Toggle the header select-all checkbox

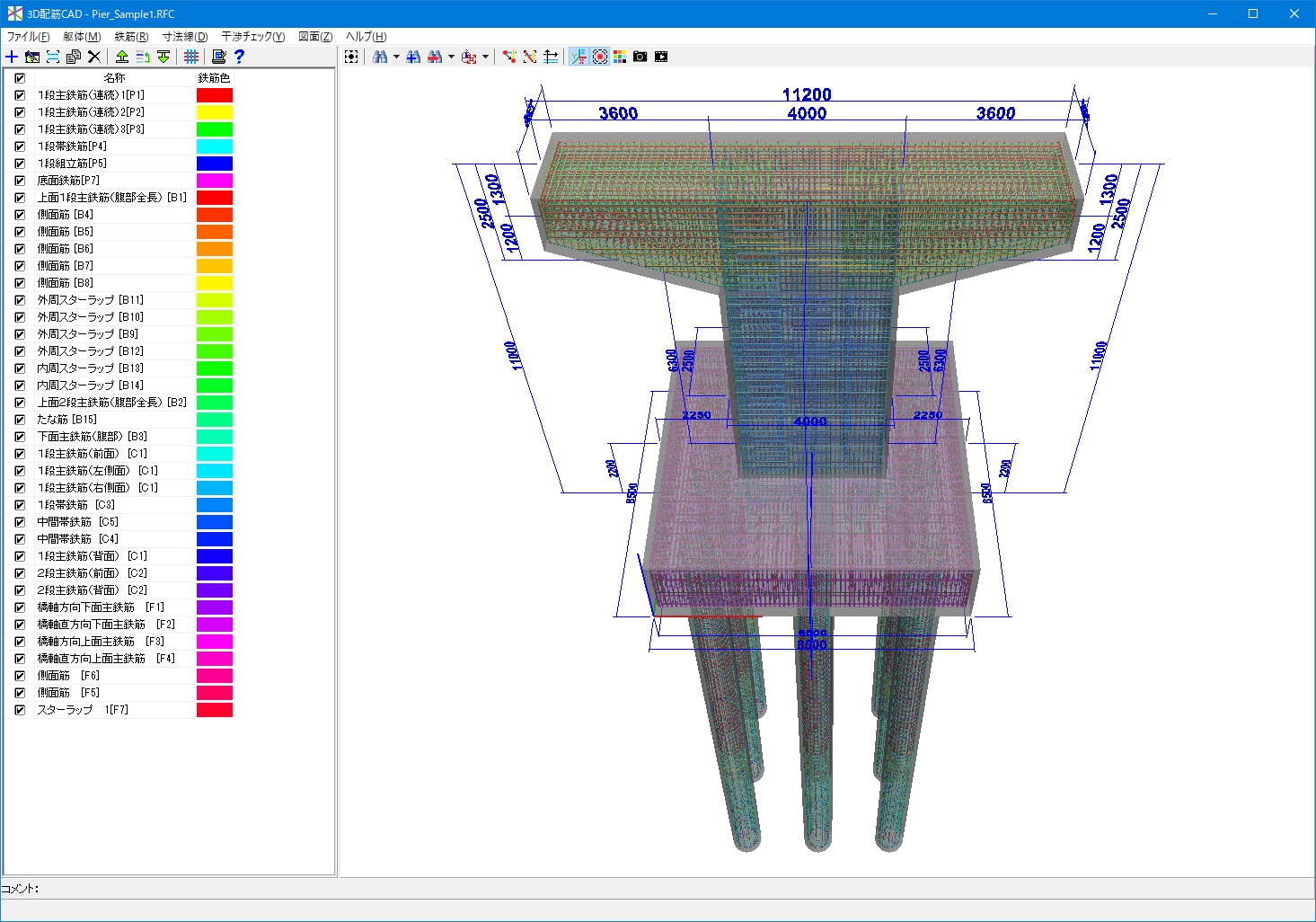(x=20, y=78)
